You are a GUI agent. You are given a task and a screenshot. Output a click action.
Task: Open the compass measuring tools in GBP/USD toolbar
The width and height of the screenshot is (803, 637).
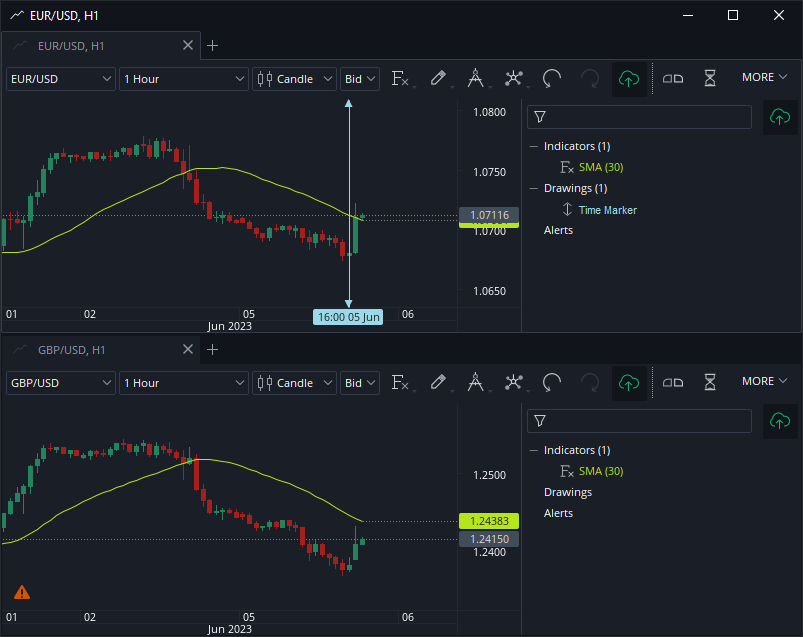[x=476, y=382]
